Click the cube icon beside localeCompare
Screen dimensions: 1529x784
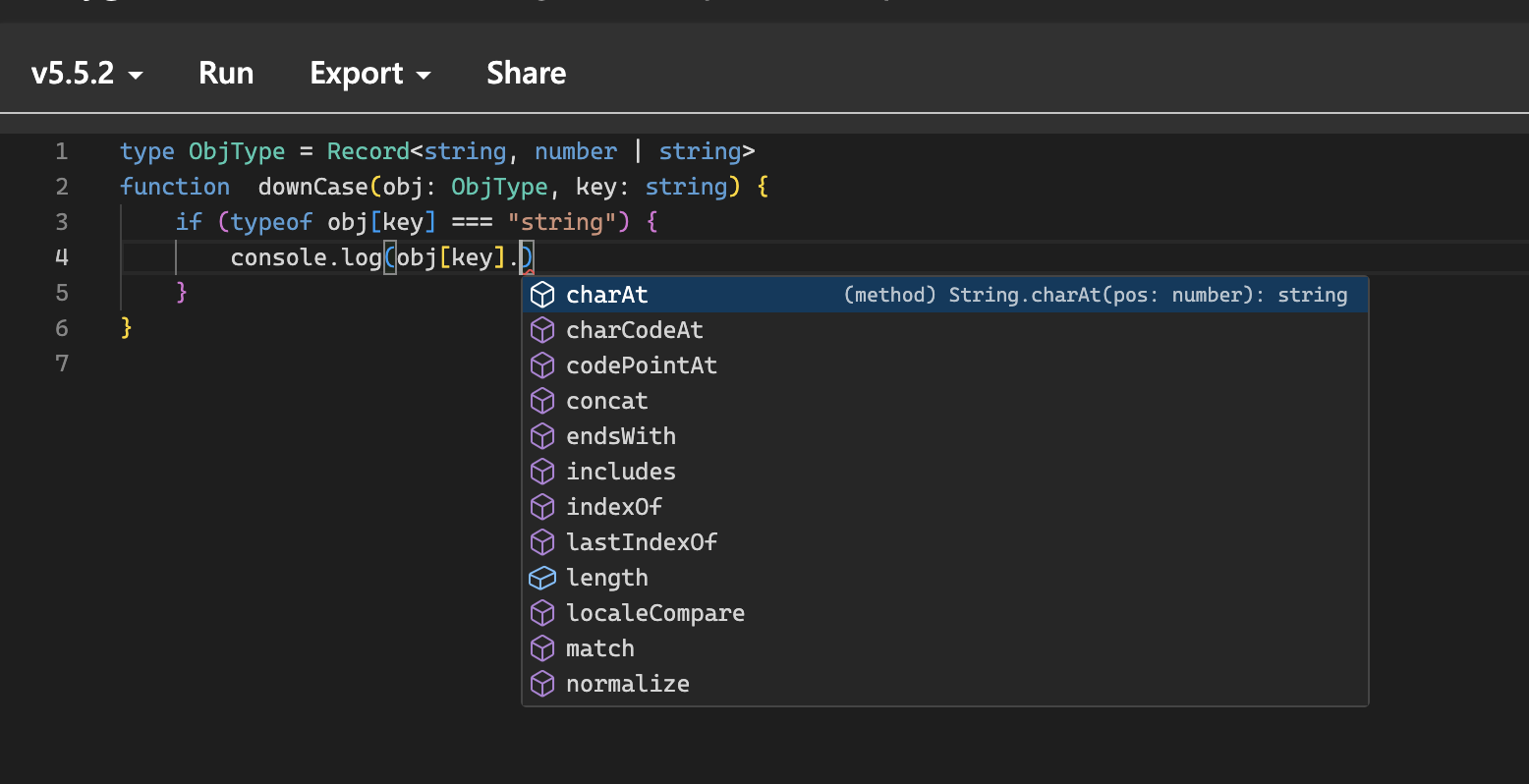click(542, 612)
